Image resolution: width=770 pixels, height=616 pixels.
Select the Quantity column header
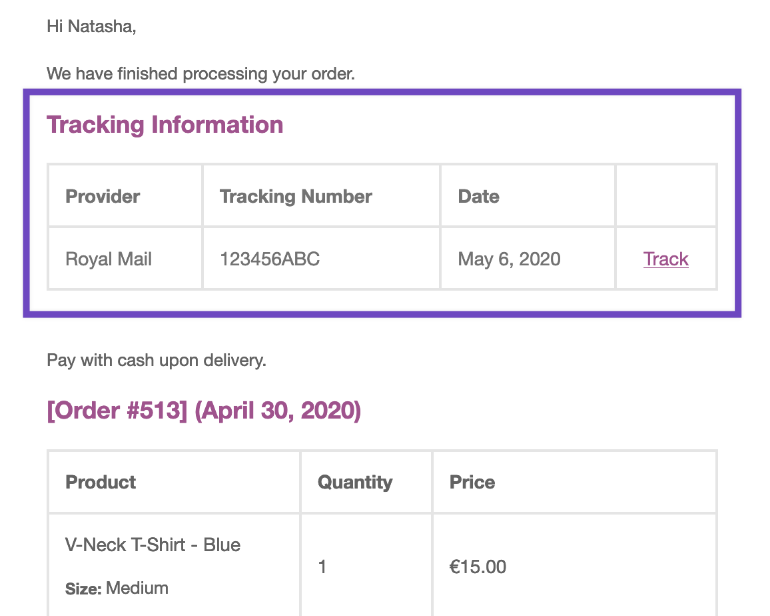pyautogui.click(x=355, y=482)
